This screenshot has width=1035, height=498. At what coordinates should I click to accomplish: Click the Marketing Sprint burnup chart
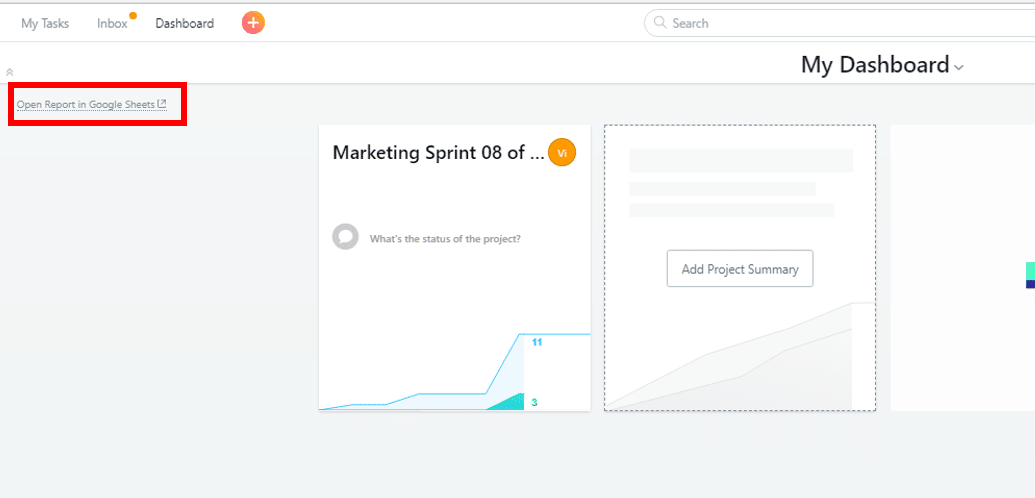[x=455, y=372]
